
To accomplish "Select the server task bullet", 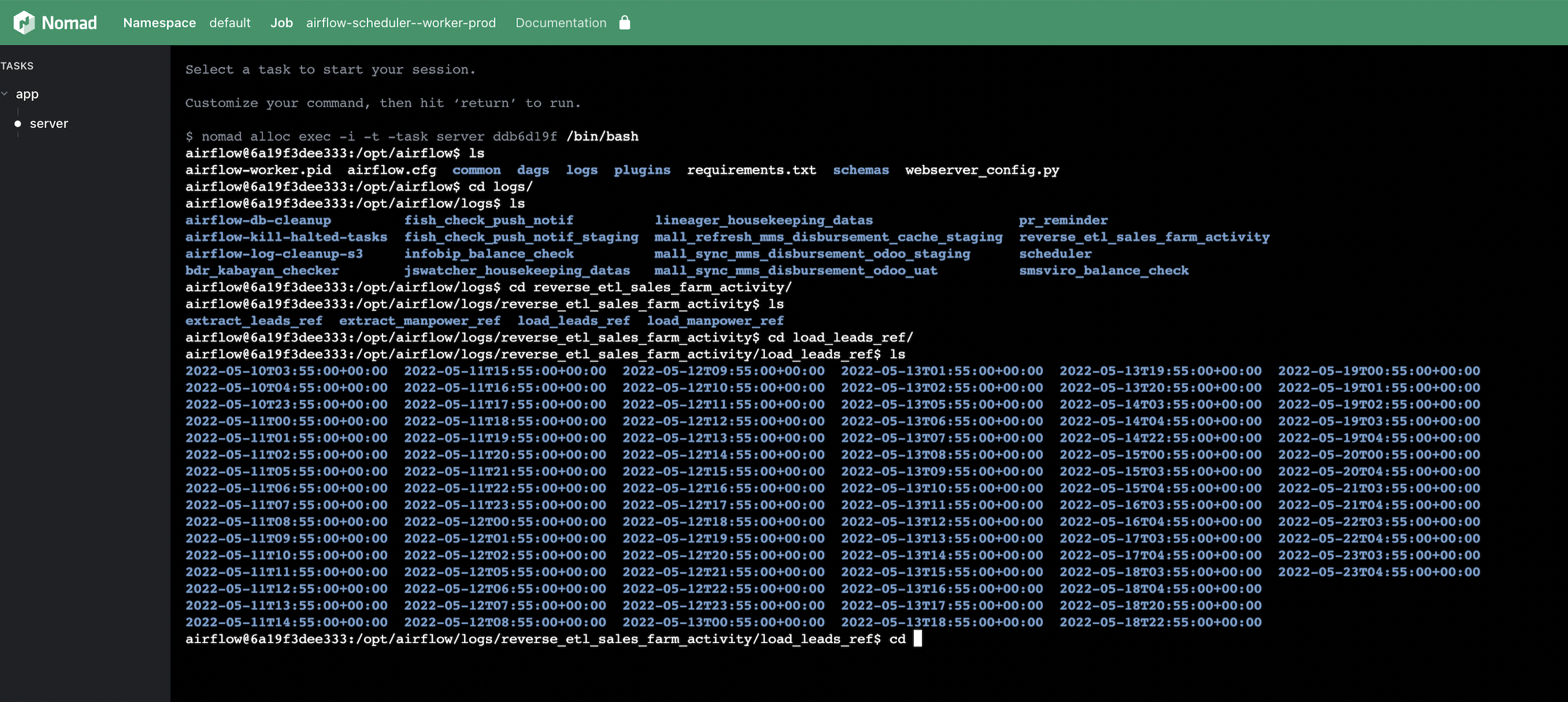I will [18, 124].
